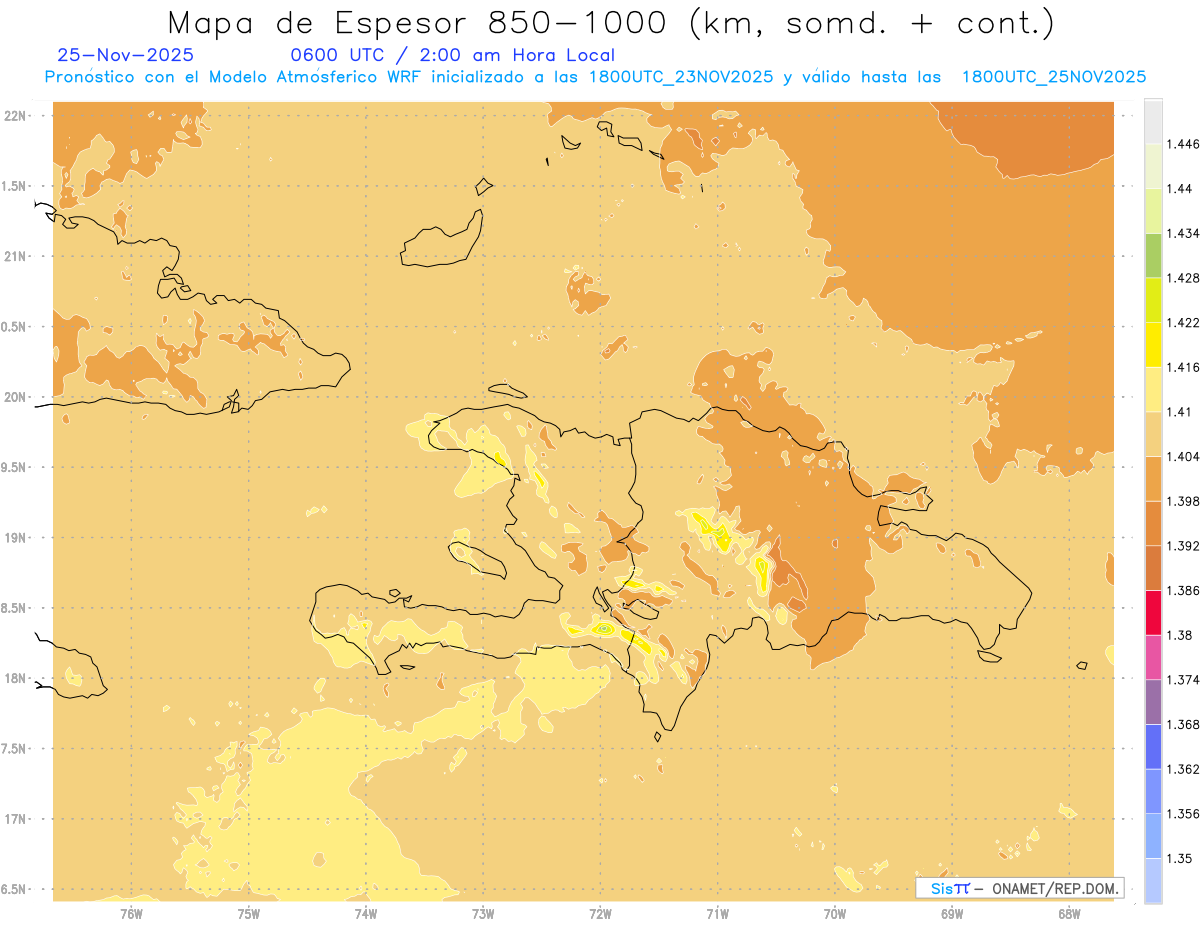Select the red legend swatch between 1.38 and 1.386
This screenshot has width=1200, height=927.
(1153, 612)
